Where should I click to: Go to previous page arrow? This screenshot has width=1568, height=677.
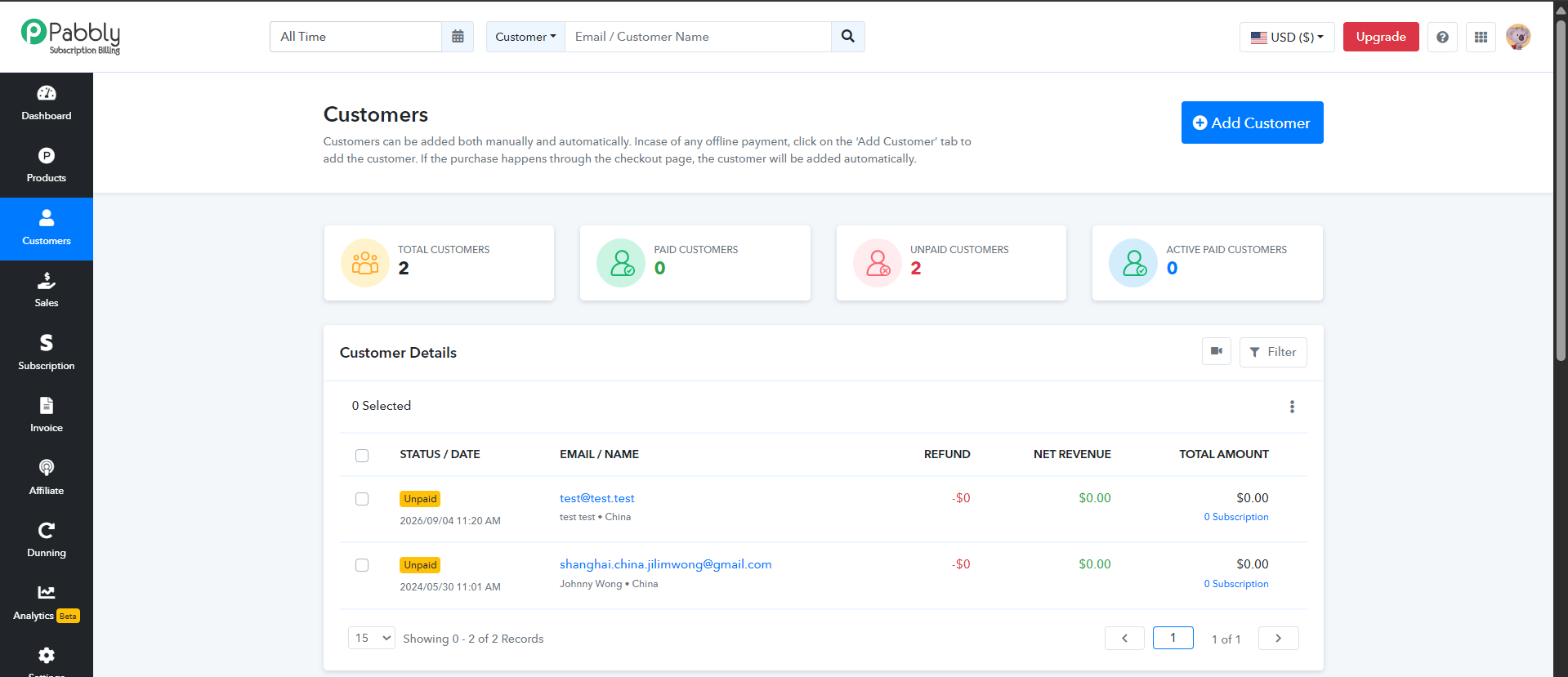(x=1124, y=638)
